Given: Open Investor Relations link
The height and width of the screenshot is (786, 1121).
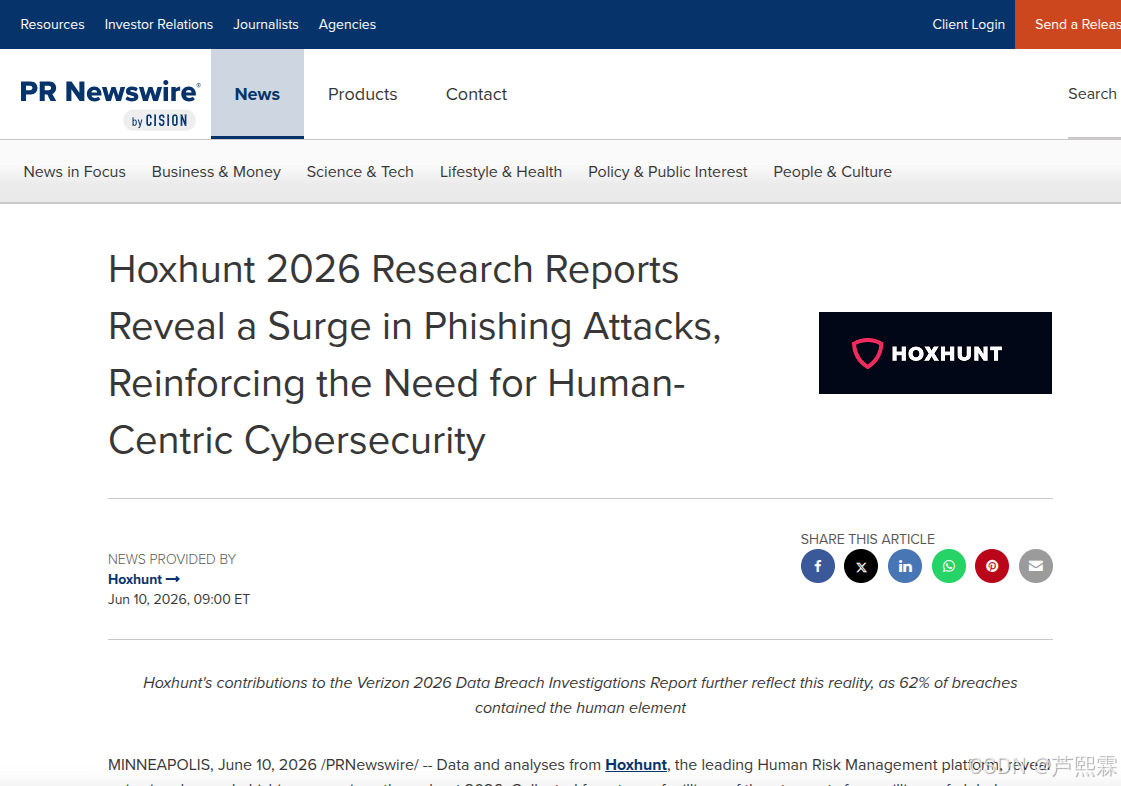Looking at the screenshot, I should tap(159, 24).
